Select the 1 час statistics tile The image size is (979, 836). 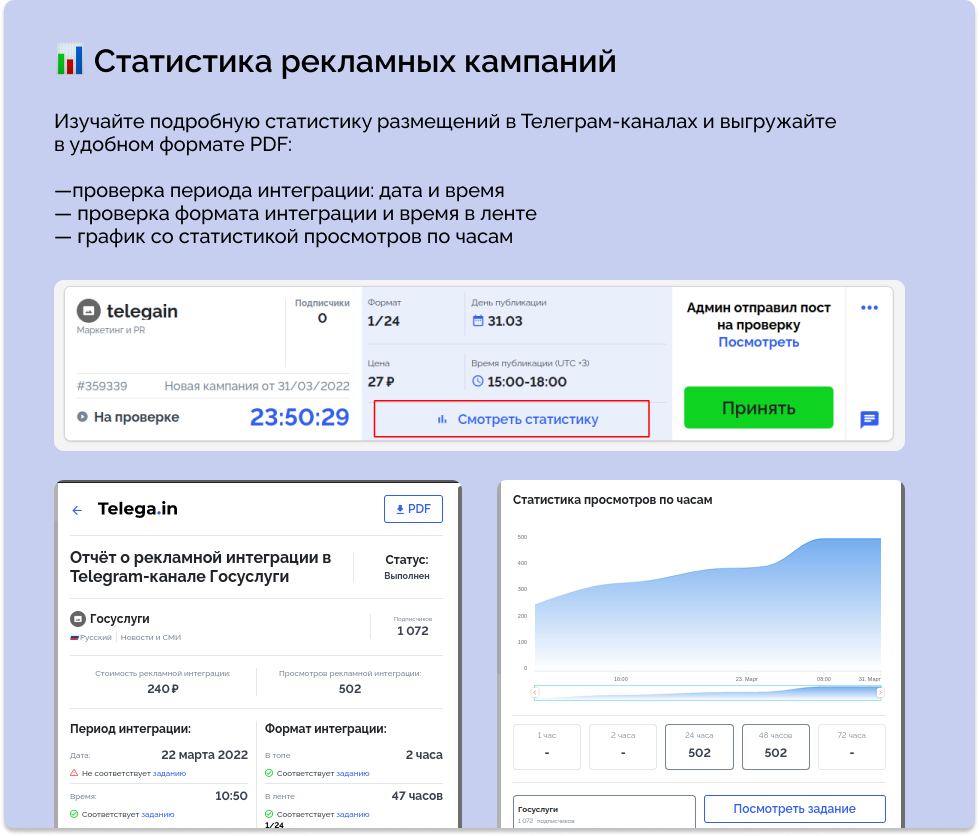547,747
